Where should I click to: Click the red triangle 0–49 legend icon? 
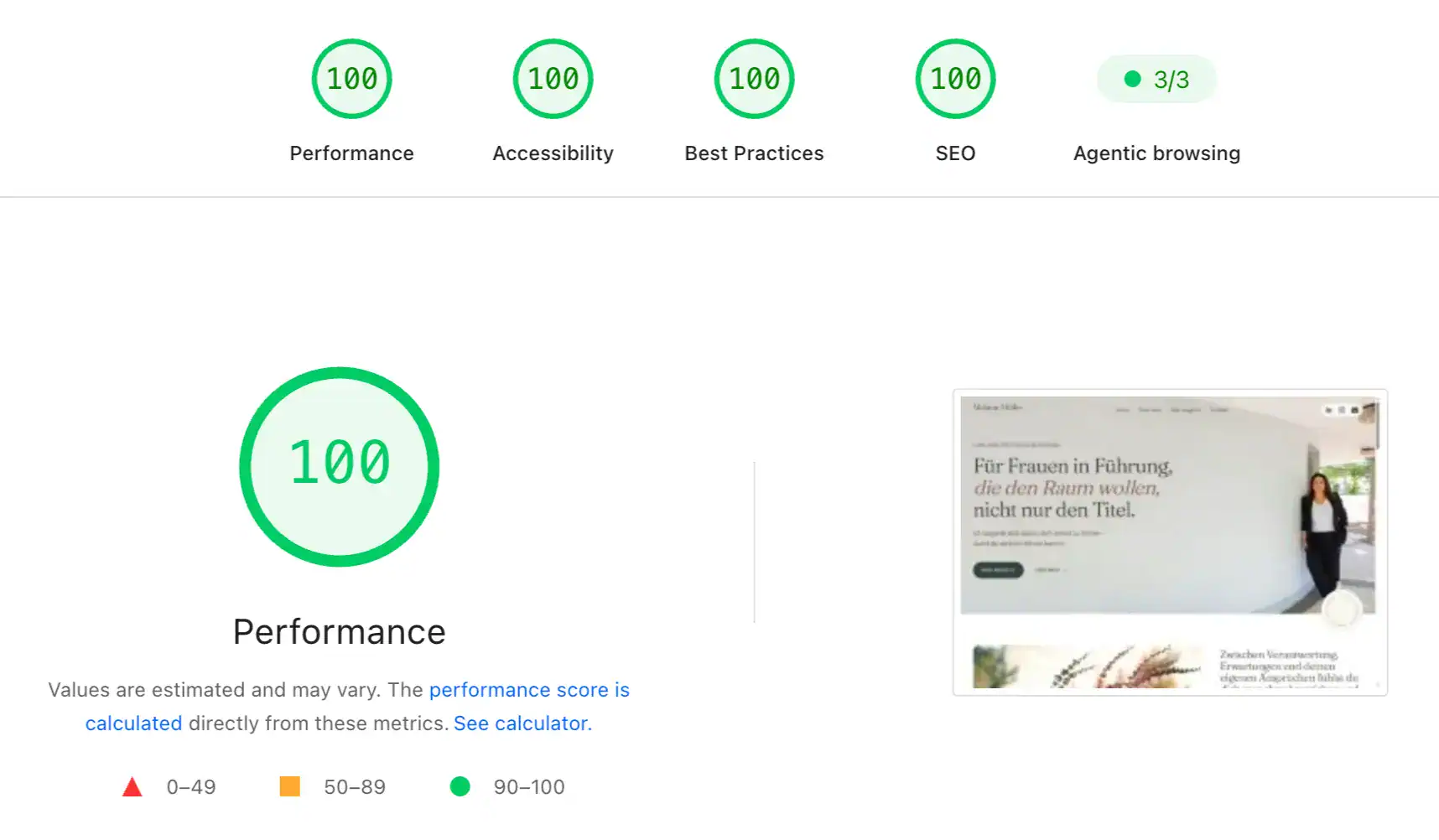[132, 787]
